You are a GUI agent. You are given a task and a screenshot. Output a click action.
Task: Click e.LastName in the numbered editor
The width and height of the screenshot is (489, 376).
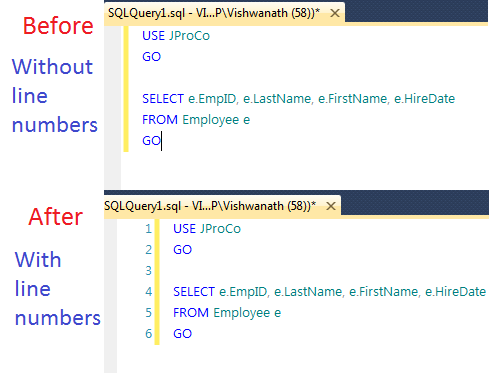pos(308,292)
